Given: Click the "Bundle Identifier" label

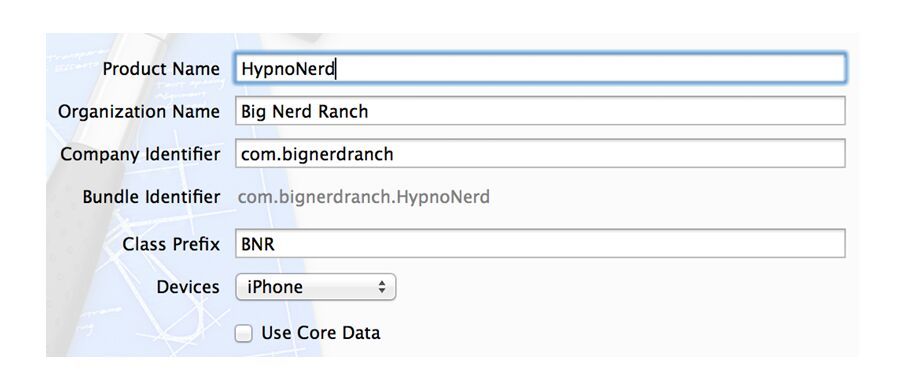Looking at the screenshot, I should click(151, 197).
